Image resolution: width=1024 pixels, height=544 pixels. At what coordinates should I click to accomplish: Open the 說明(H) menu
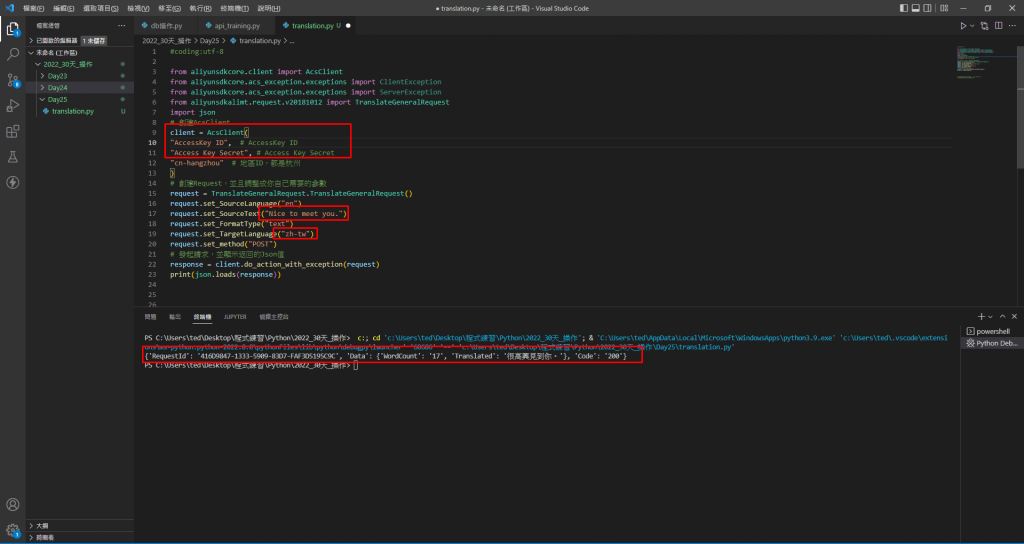click(268, 8)
